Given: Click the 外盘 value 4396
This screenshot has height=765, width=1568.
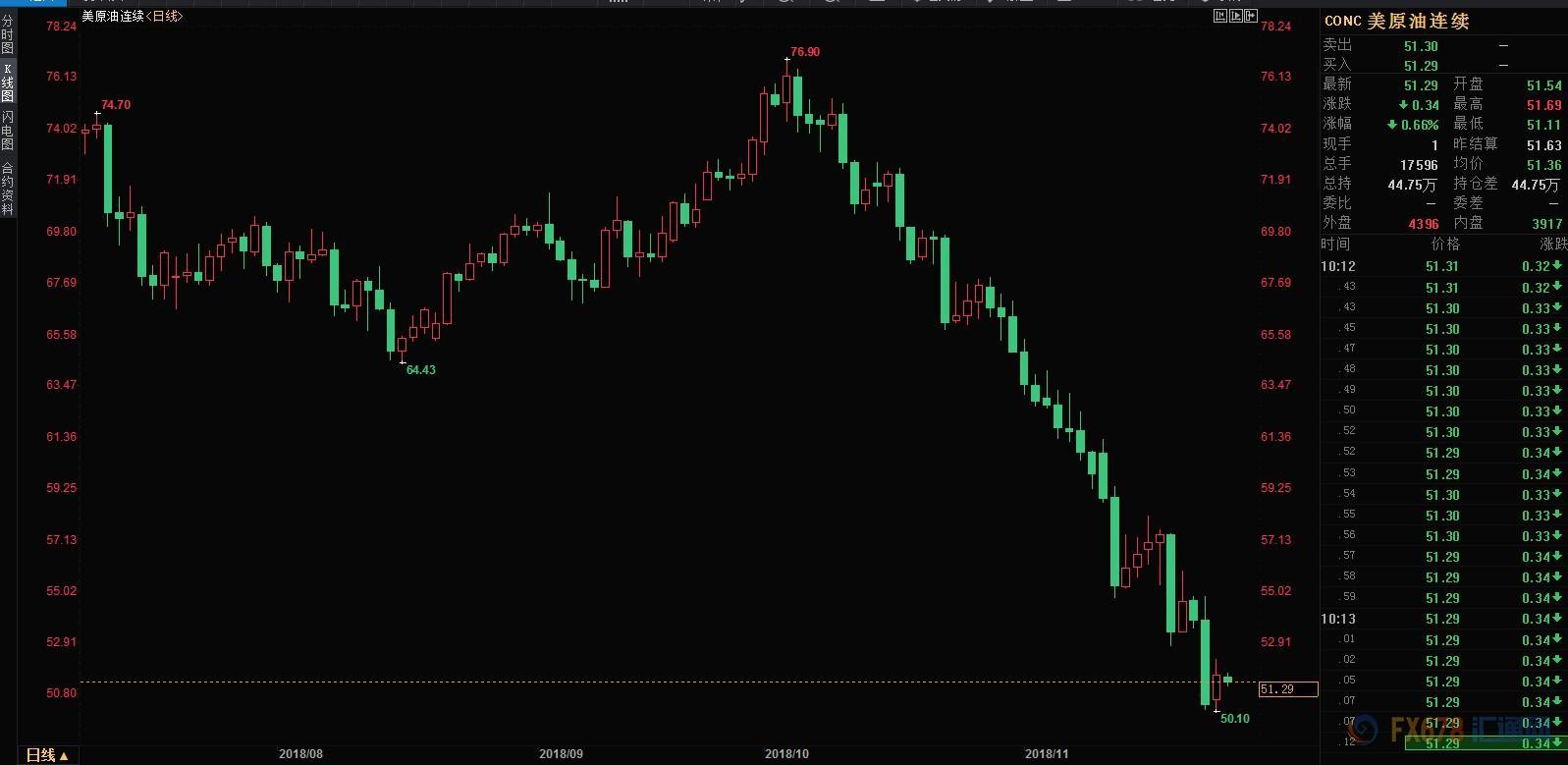Looking at the screenshot, I should (x=1424, y=224).
